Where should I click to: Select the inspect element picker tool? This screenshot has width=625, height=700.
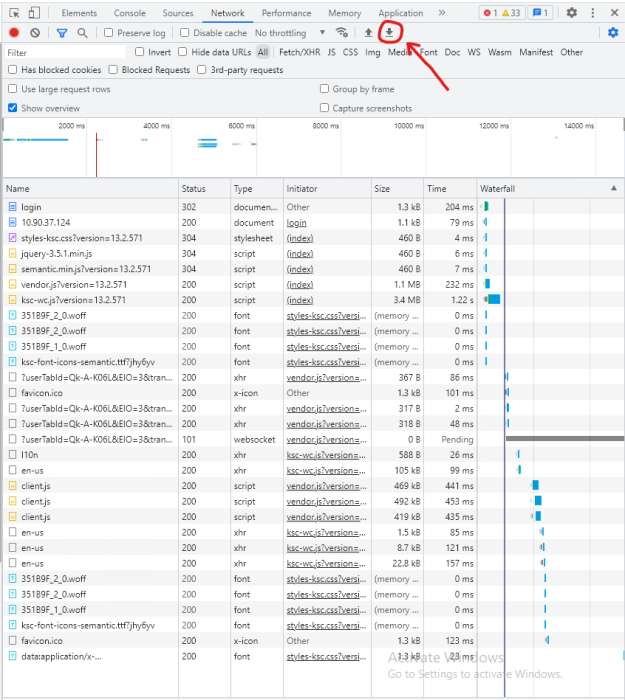click(x=15, y=13)
